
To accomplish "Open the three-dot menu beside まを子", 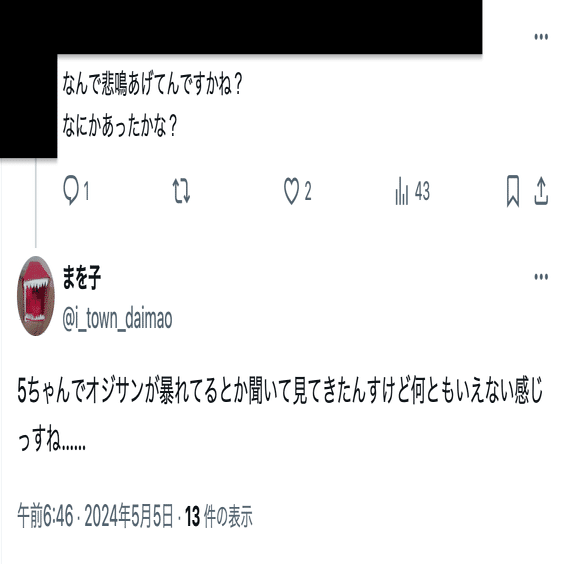I will (541, 277).
